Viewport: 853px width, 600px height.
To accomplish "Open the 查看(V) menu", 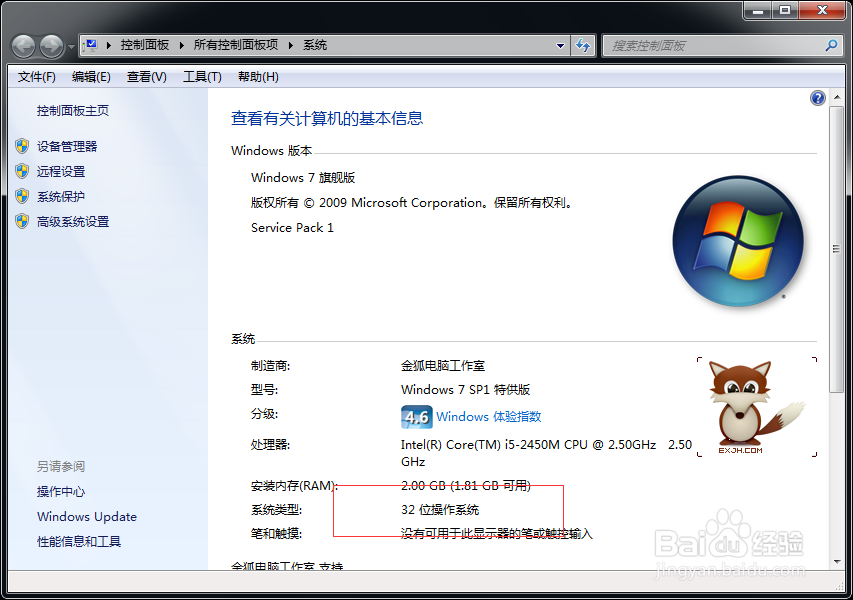I will click(146, 77).
